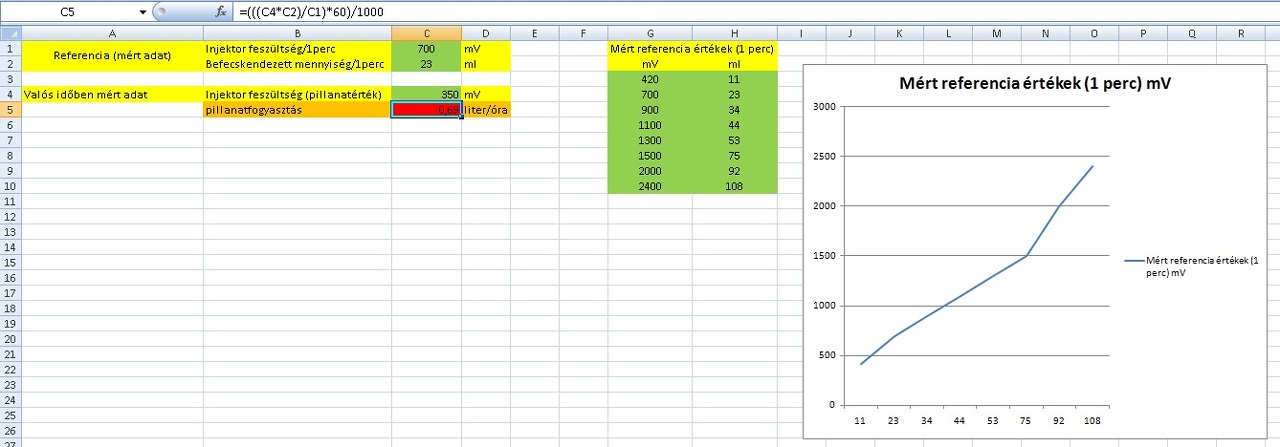Select table cell 1300

pyautogui.click(x=650, y=140)
